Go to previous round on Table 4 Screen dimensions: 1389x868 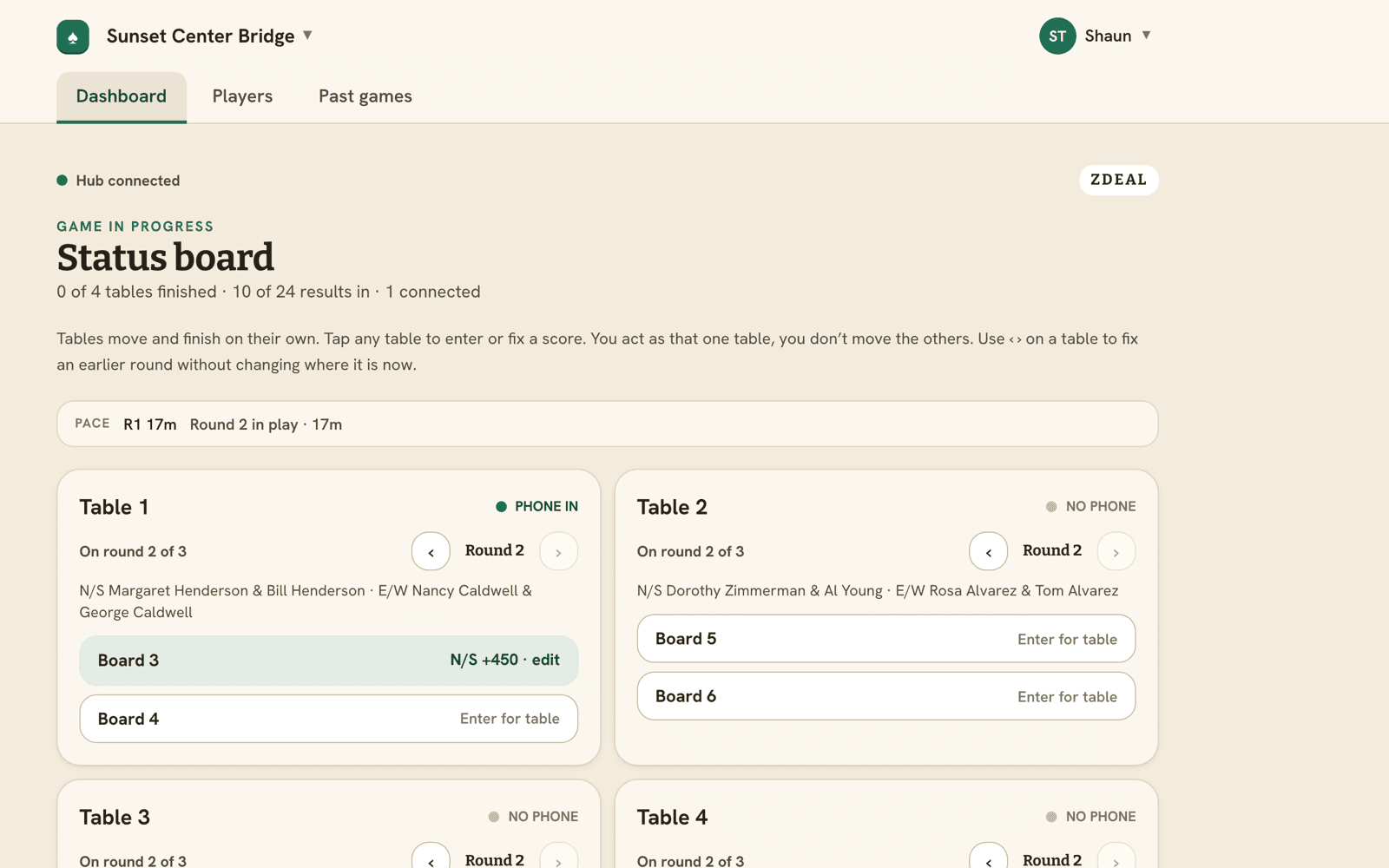pos(988,856)
